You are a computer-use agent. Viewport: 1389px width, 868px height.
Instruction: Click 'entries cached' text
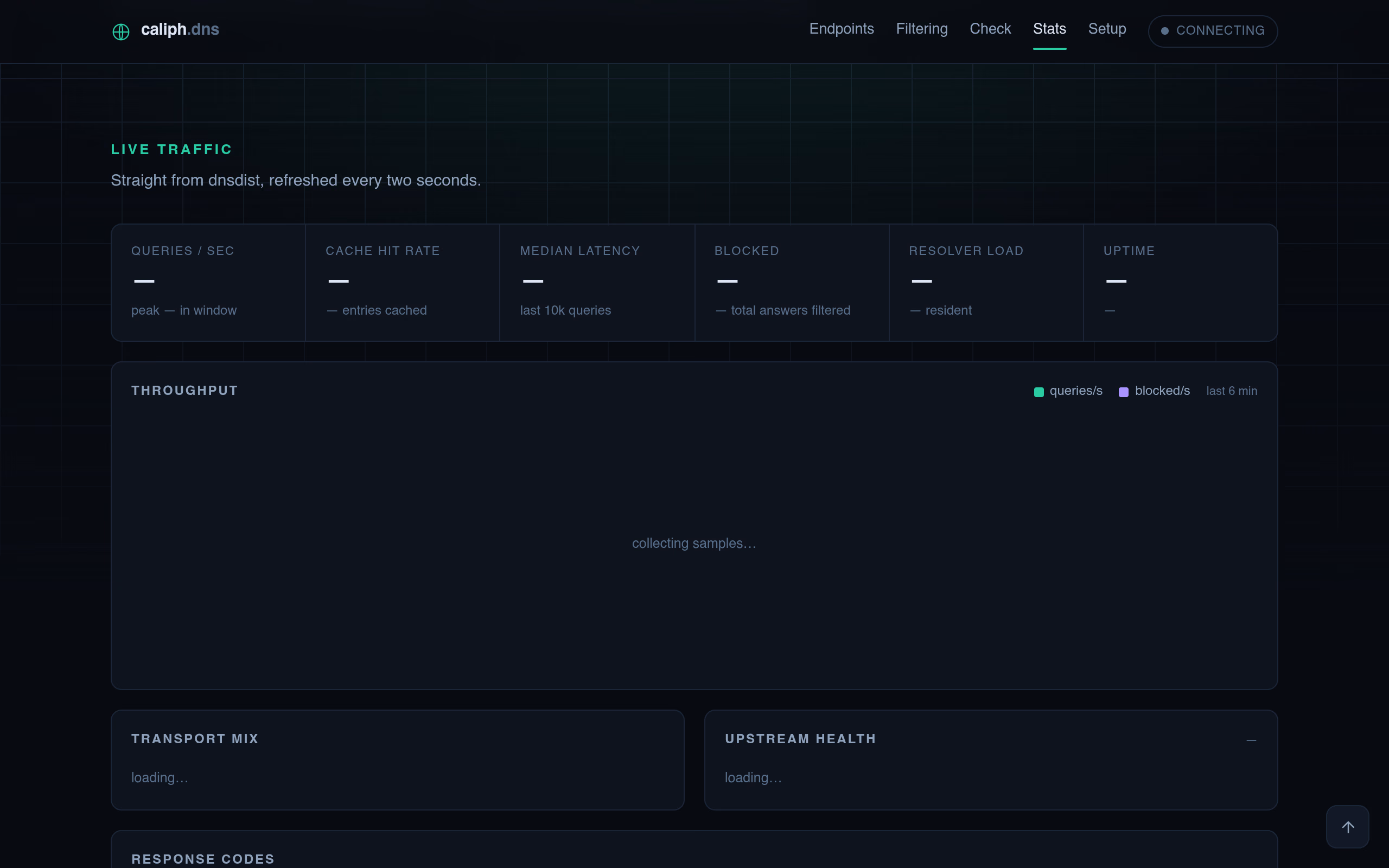(x=385, y=310)
